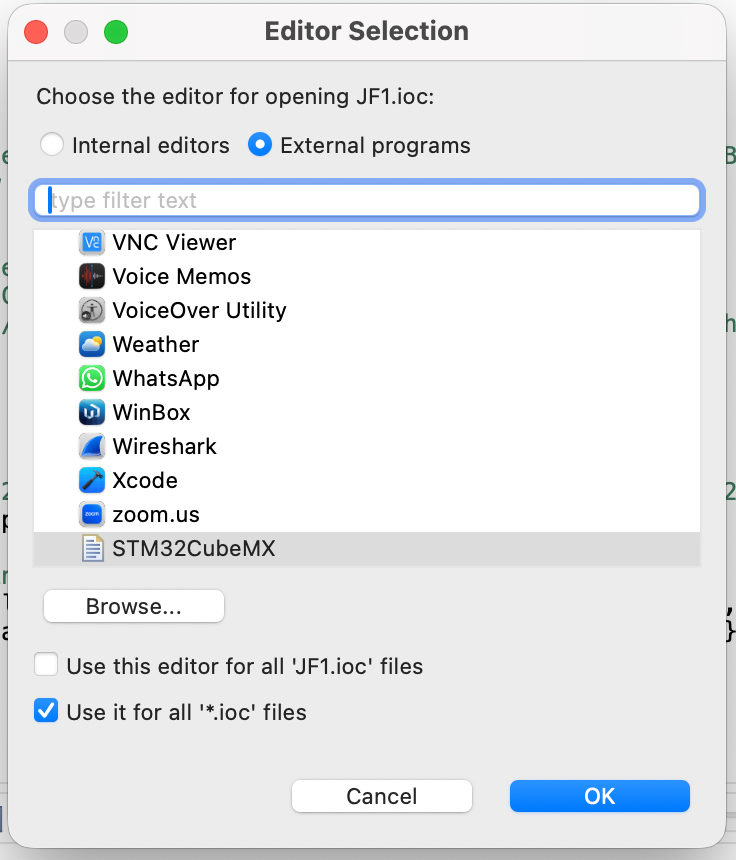Open the Browse dialog
736x860 pixels.
click(133, 606)
